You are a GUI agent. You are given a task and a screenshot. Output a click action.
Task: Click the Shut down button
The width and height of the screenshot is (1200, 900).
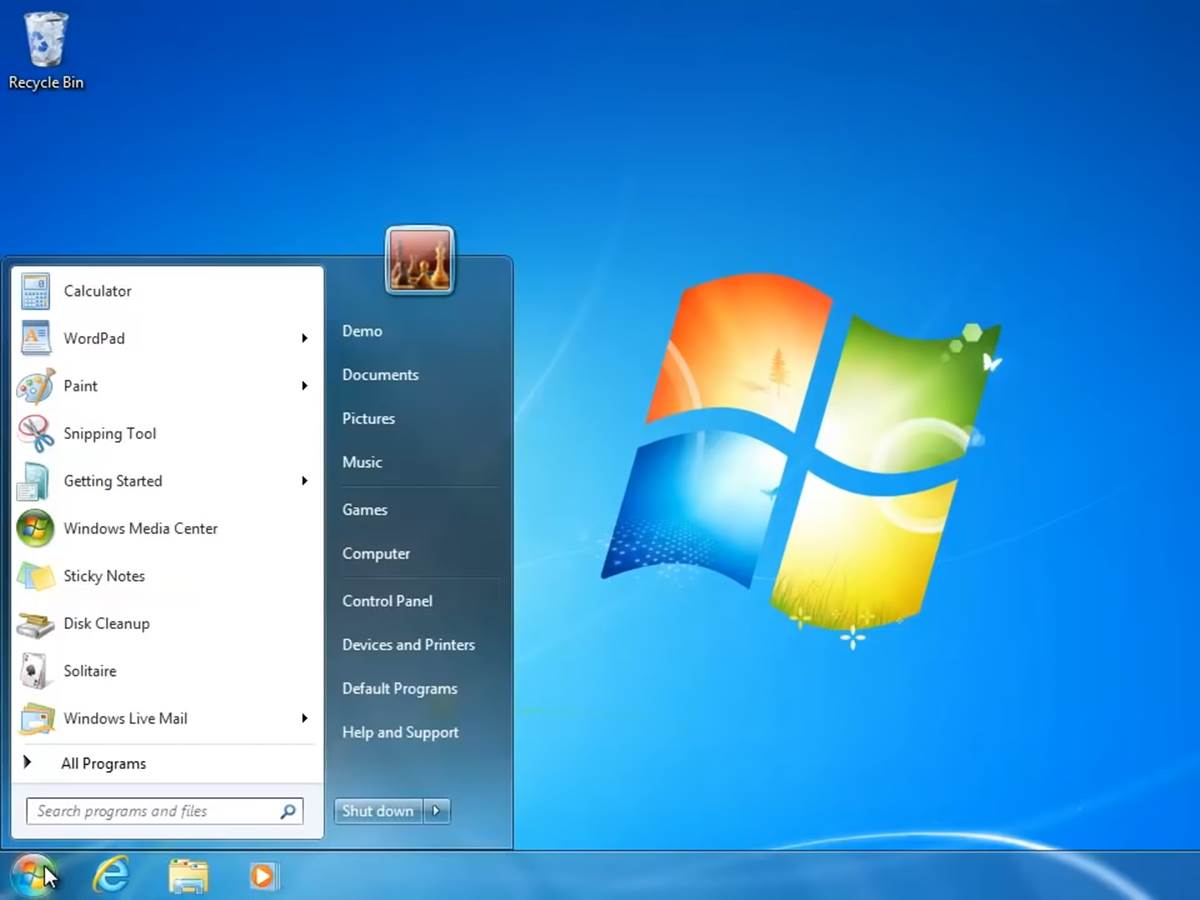tap(378, 811)
